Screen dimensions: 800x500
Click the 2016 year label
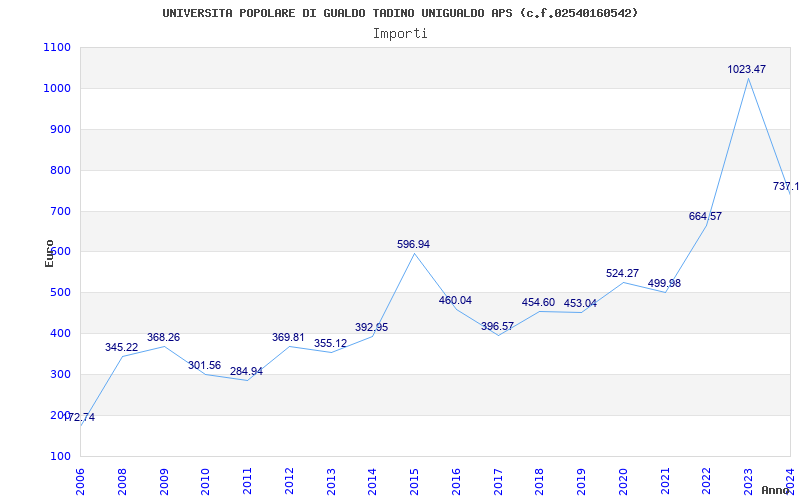coord(456,482)
